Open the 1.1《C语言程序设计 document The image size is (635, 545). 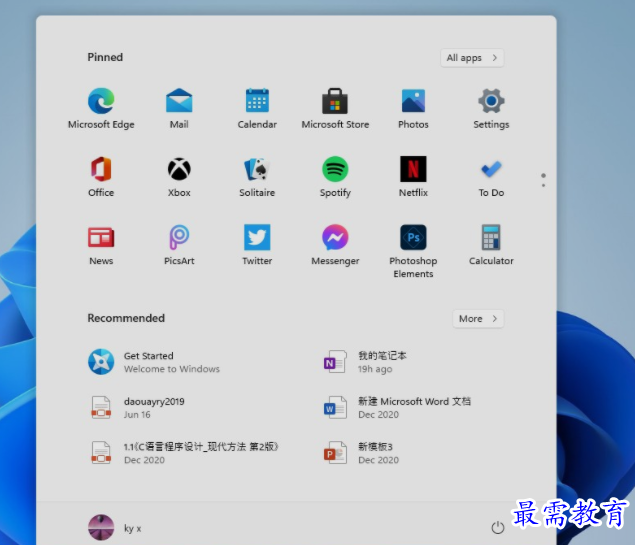(x=183, y=453)
